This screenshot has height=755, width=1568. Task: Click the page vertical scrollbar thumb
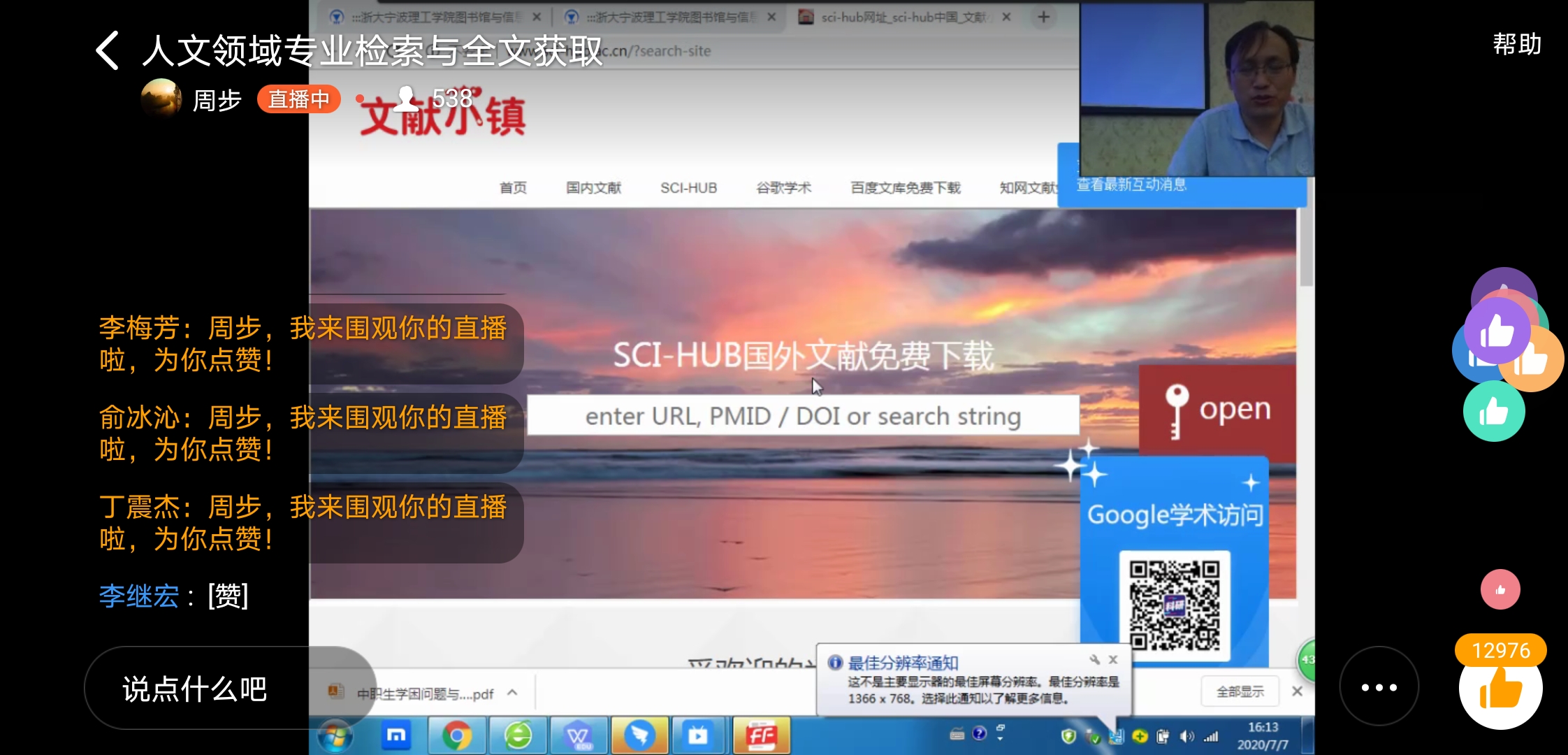coord(1305,238)
